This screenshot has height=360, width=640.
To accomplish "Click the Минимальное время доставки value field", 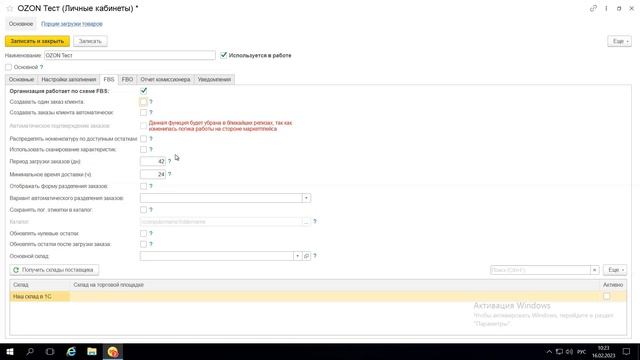I will (153, 174).
